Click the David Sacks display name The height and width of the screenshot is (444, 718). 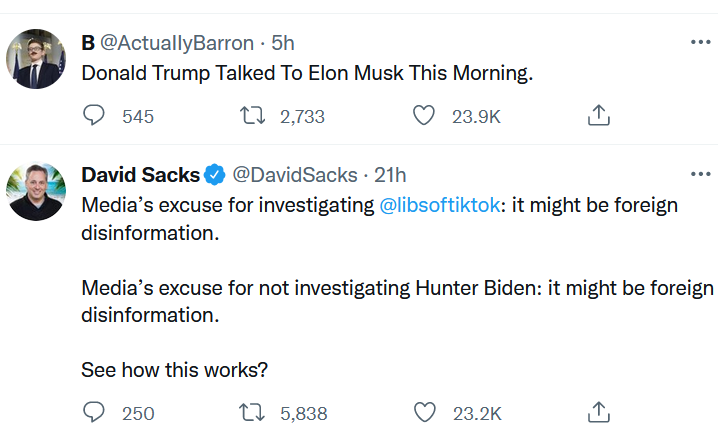point(141,175)
